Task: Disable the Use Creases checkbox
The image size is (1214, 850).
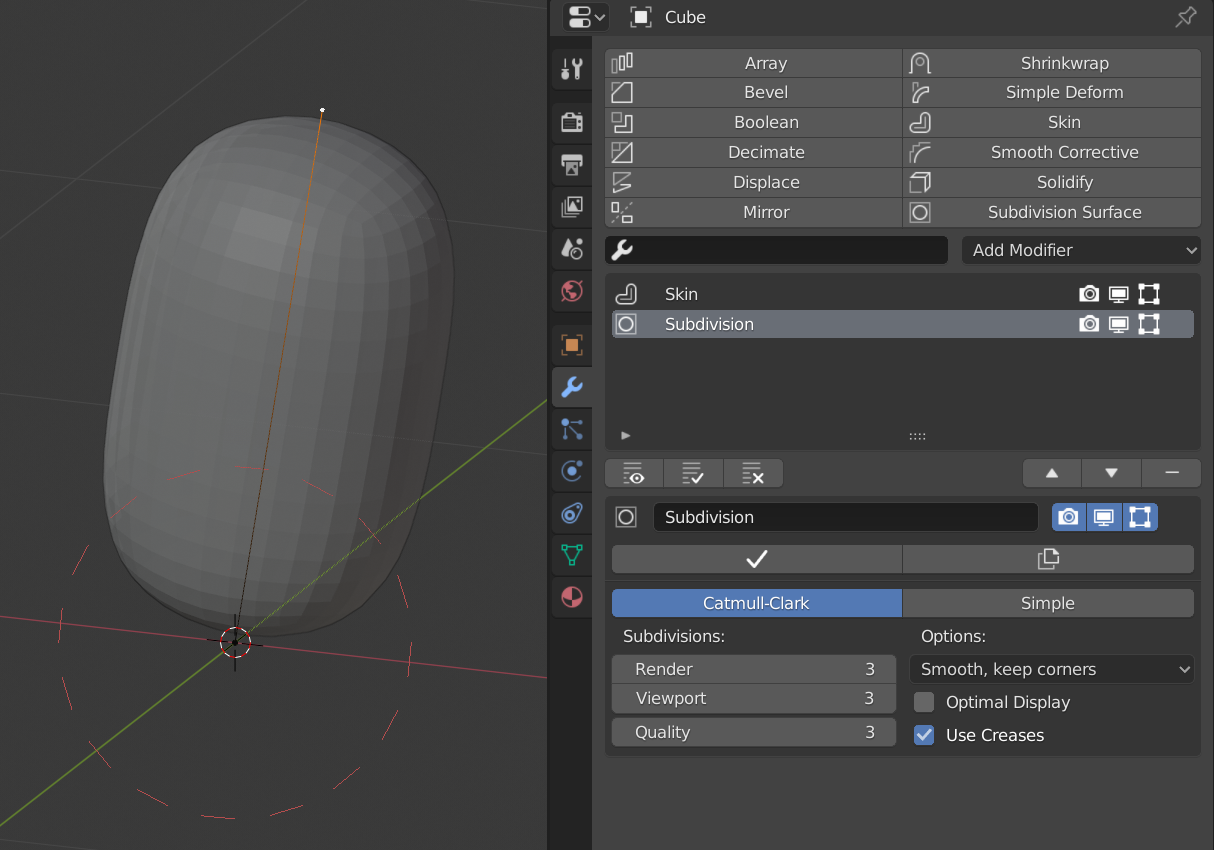Action: (x=923, y=735)
